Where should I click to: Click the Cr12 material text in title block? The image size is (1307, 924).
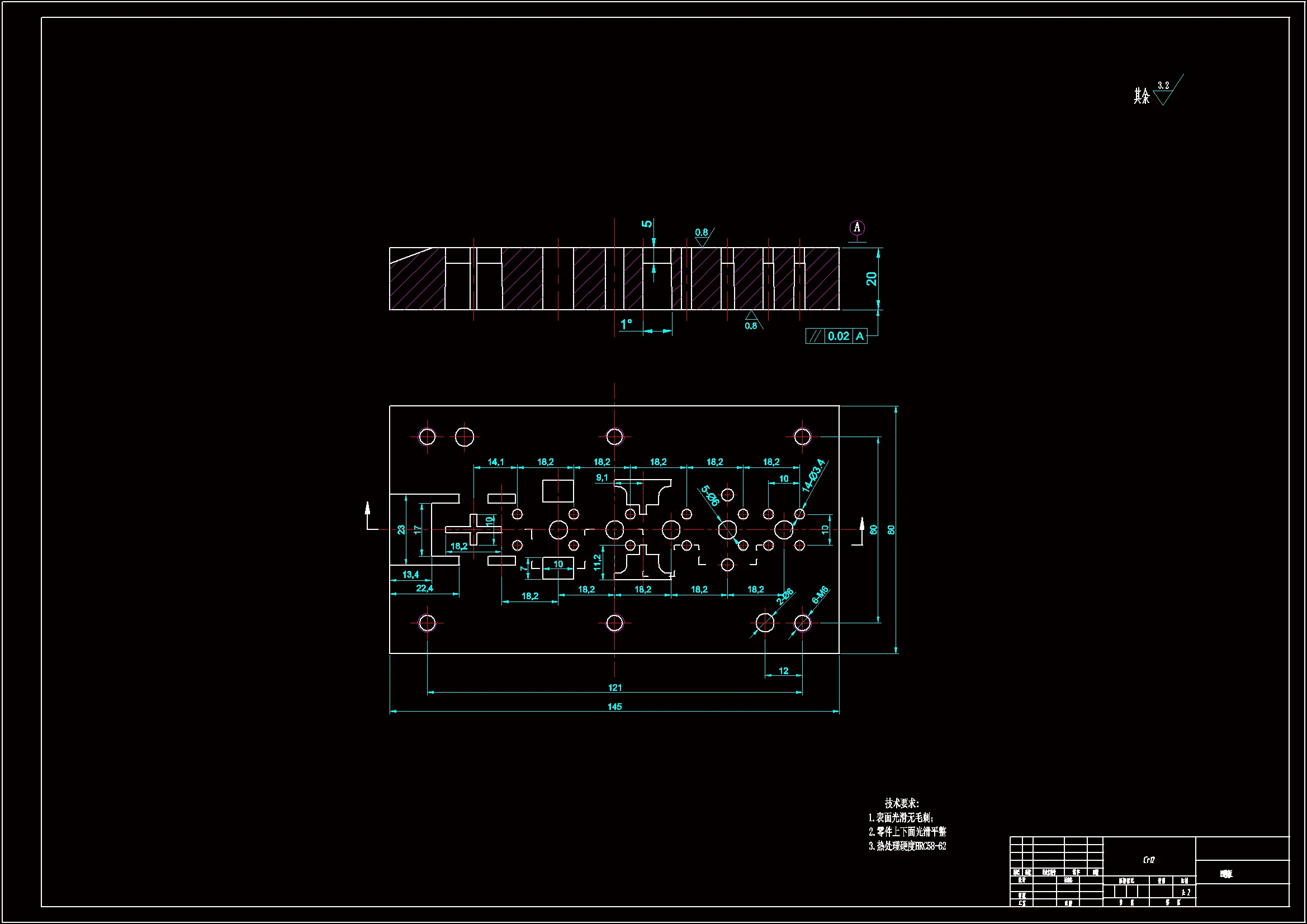[1149, 860]
